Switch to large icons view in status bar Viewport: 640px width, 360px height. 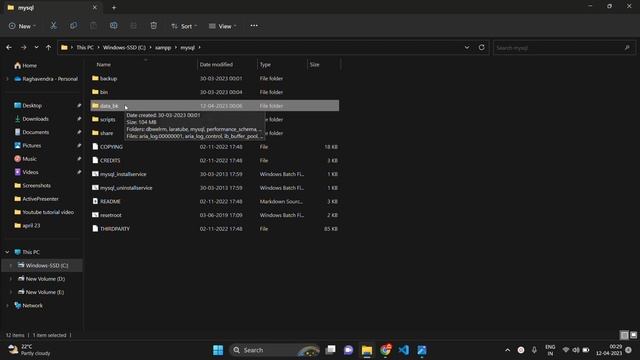click(x=633, y=335)
